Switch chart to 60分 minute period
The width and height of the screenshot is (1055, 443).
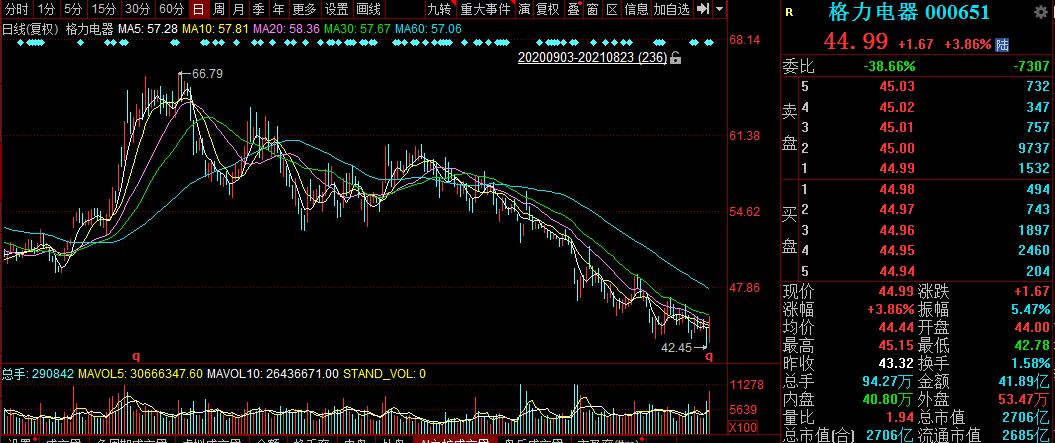(171, 9)
